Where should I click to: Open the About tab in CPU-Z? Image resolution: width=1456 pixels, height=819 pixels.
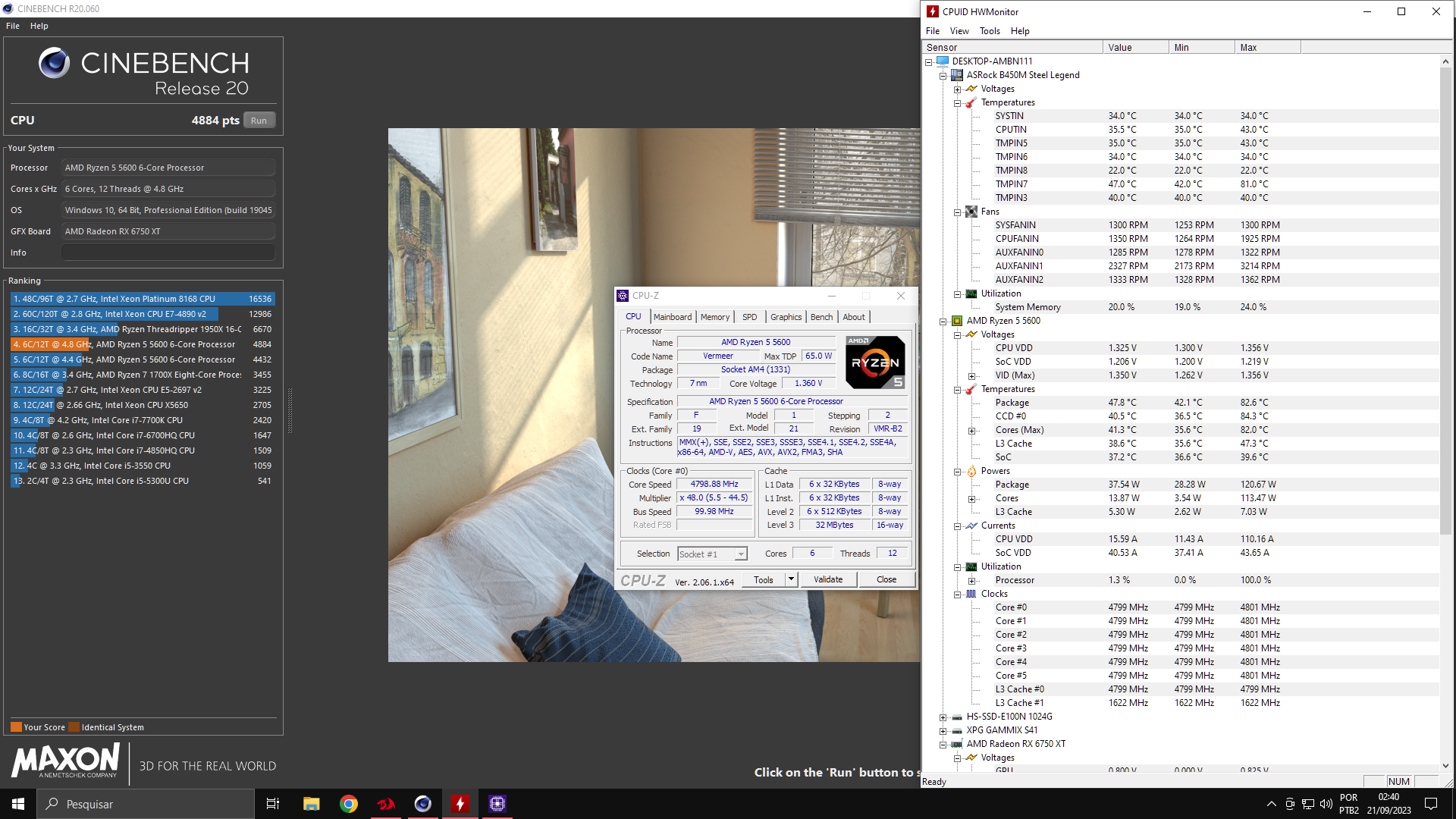pyautogui.click(x=854, y=317)
